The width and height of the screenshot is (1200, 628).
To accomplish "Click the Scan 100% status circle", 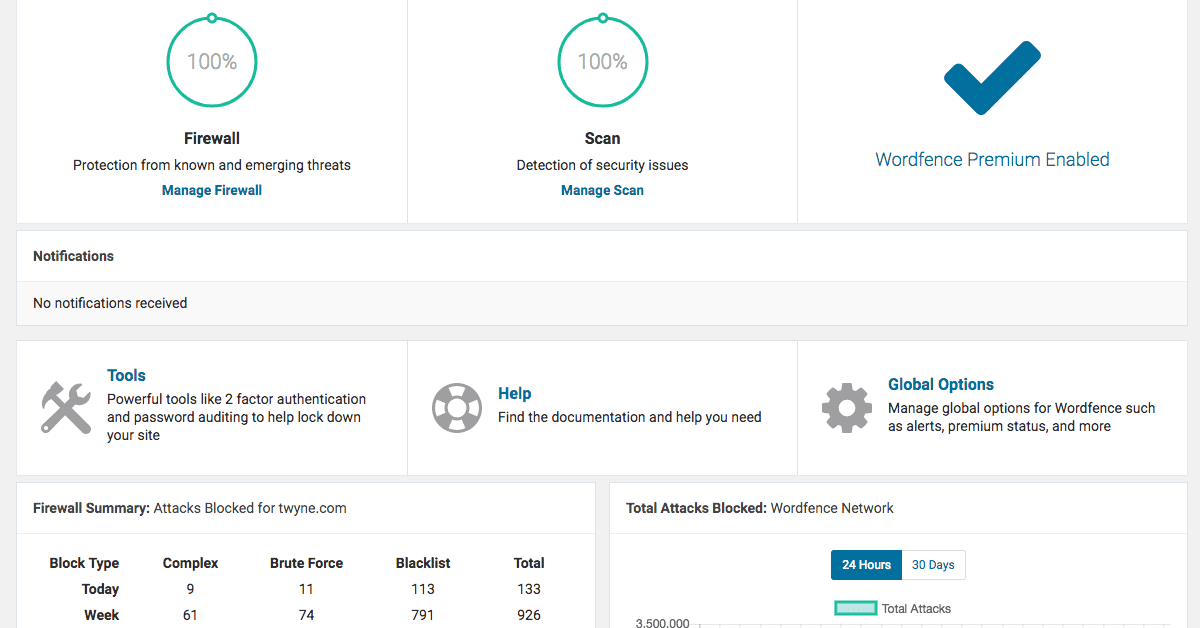I will (x=602, y=62).
